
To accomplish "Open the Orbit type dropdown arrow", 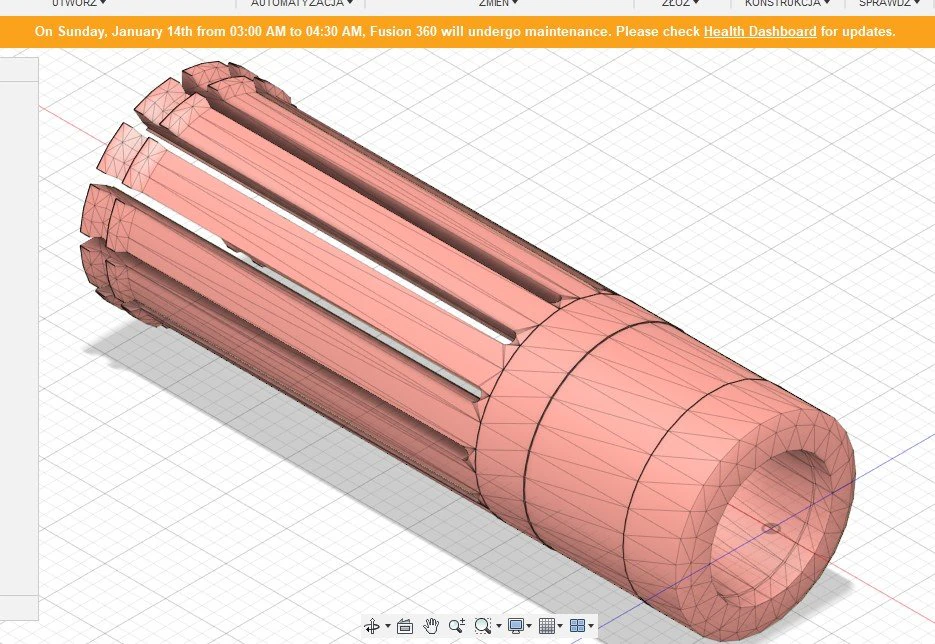I will (x=388, y=626).
